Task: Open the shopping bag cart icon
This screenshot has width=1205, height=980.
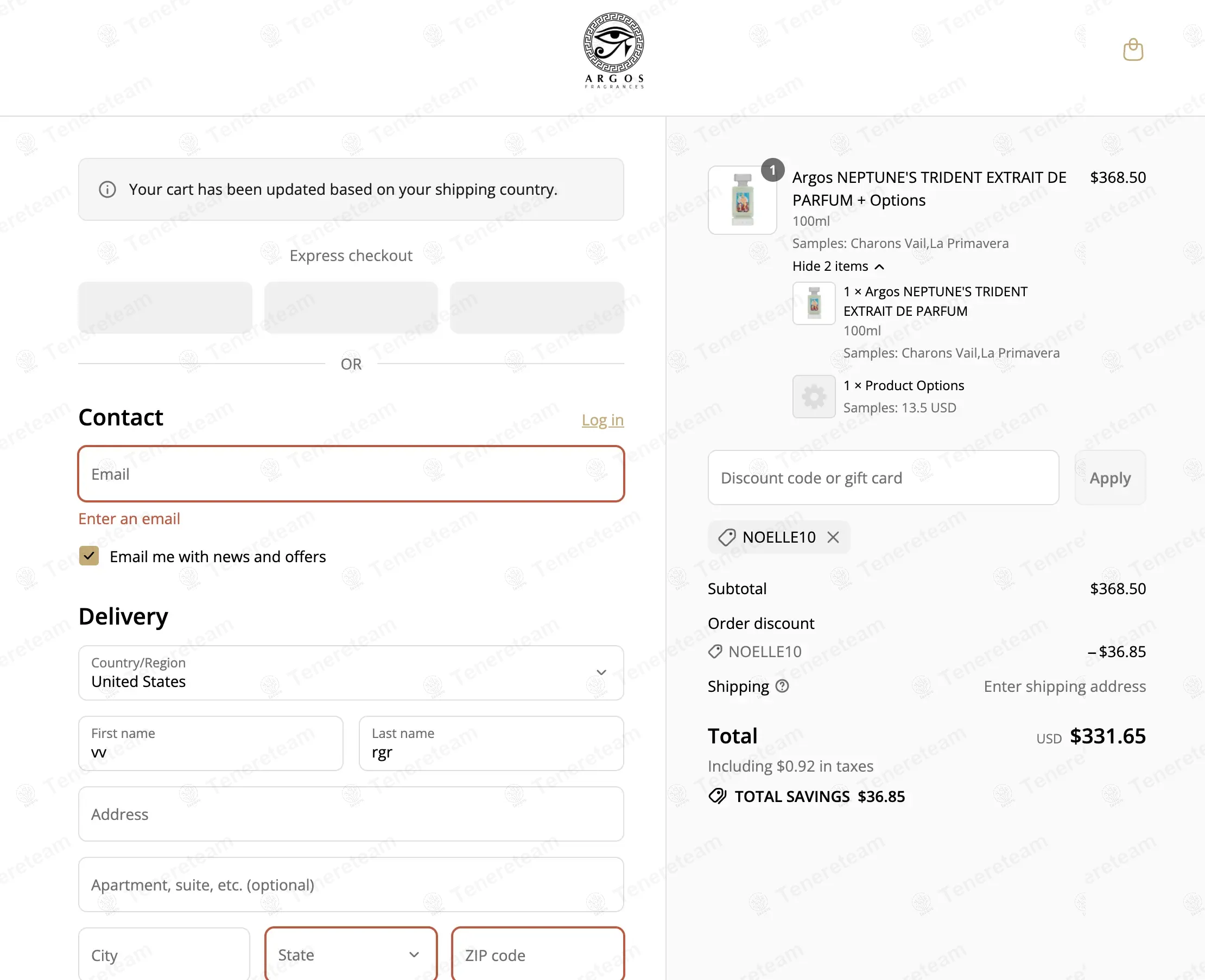Action: click(1132, 50)
